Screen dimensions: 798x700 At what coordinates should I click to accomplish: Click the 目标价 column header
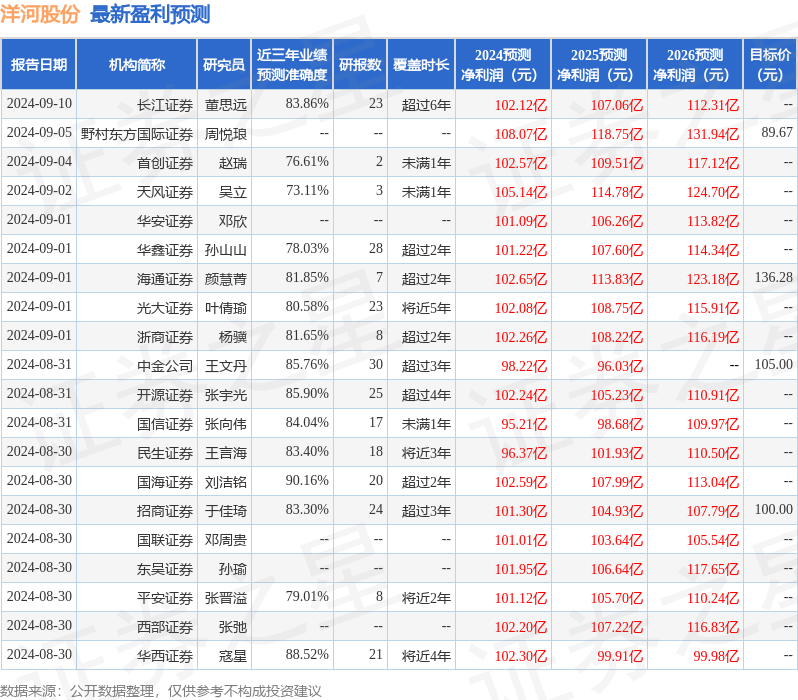tap(770, 65)
